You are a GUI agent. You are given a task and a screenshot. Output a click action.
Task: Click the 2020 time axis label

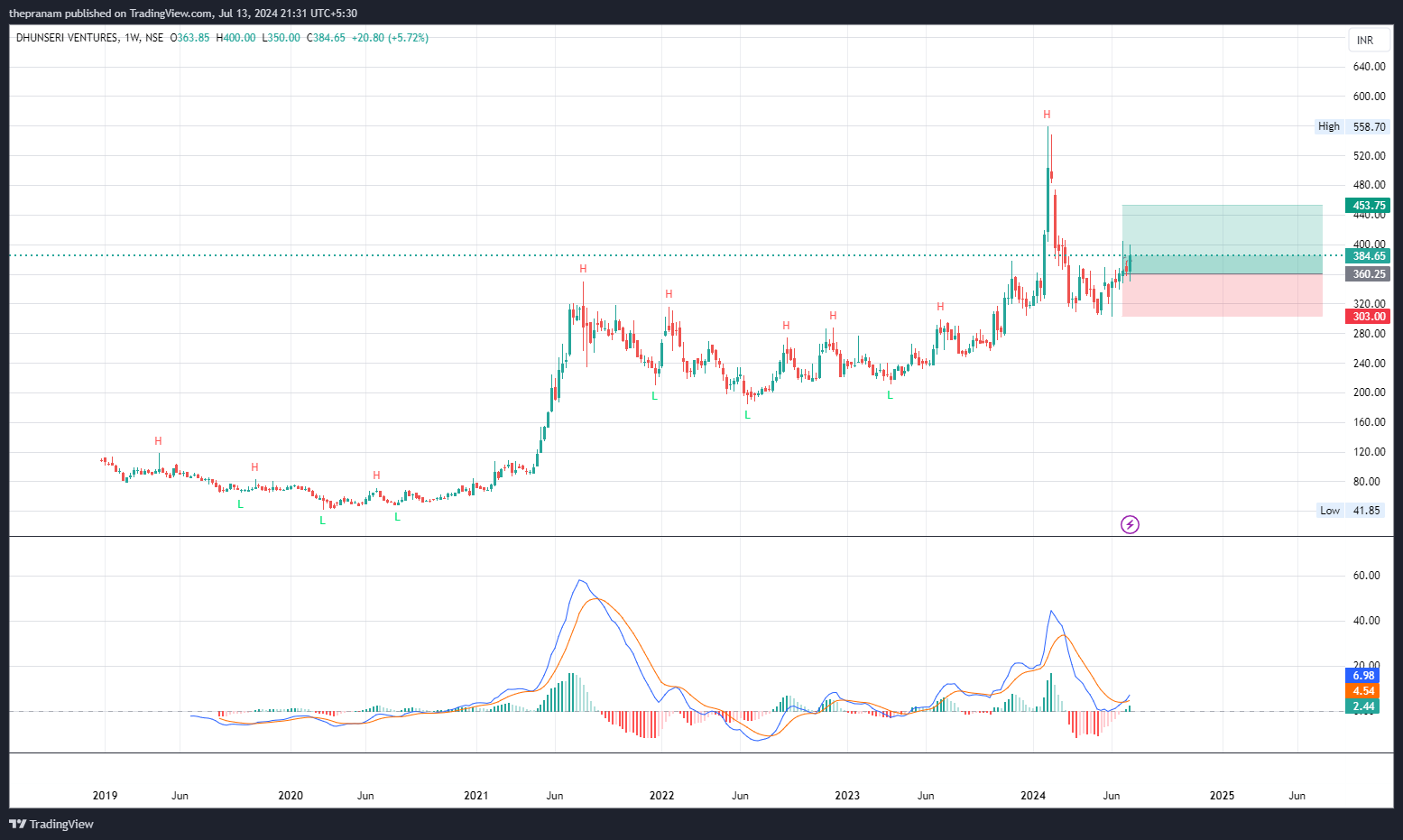291,796
